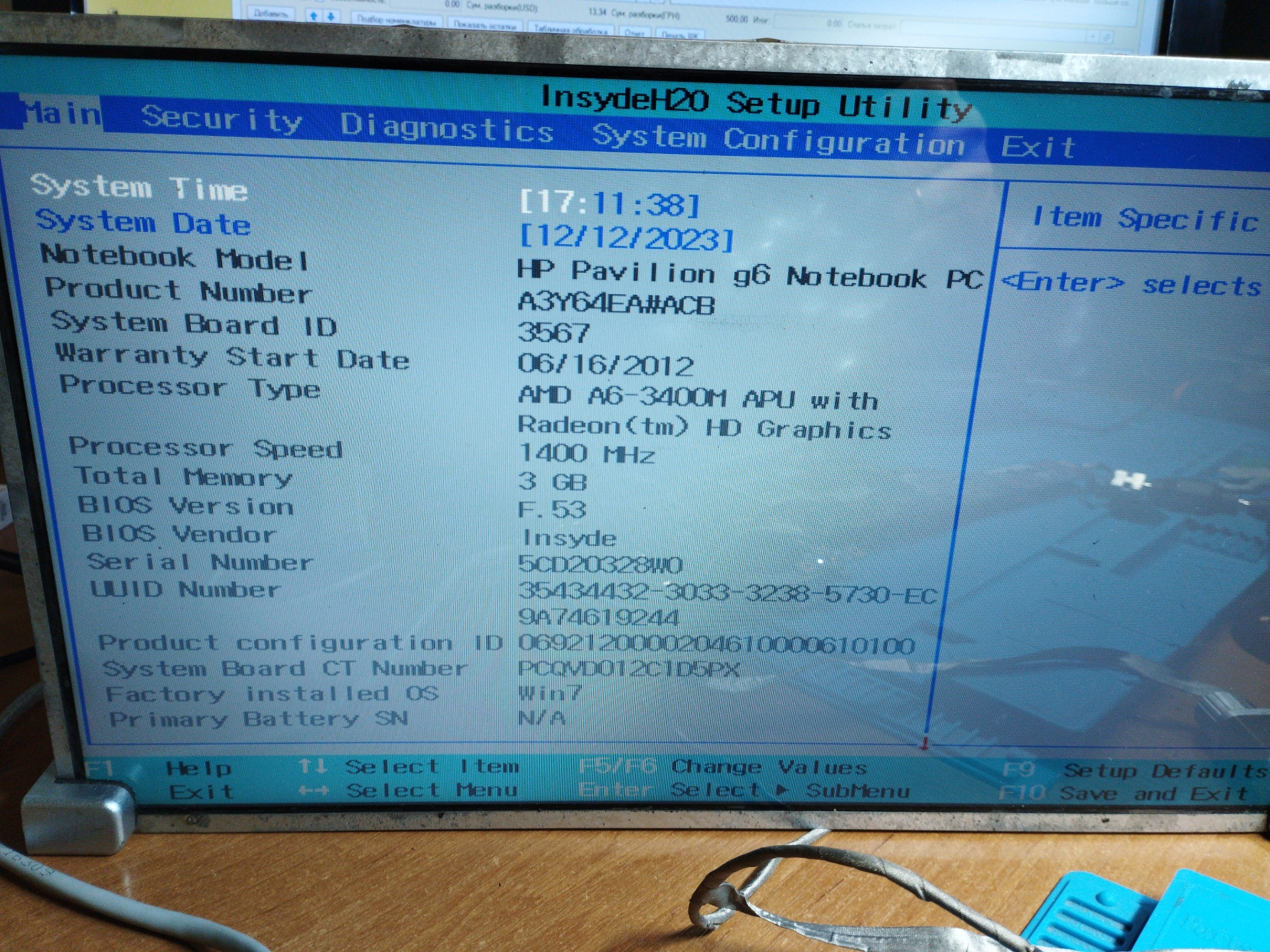1270x952 pixels.
Task: Click the Product Number label
Action: click(x=179, y=290)
